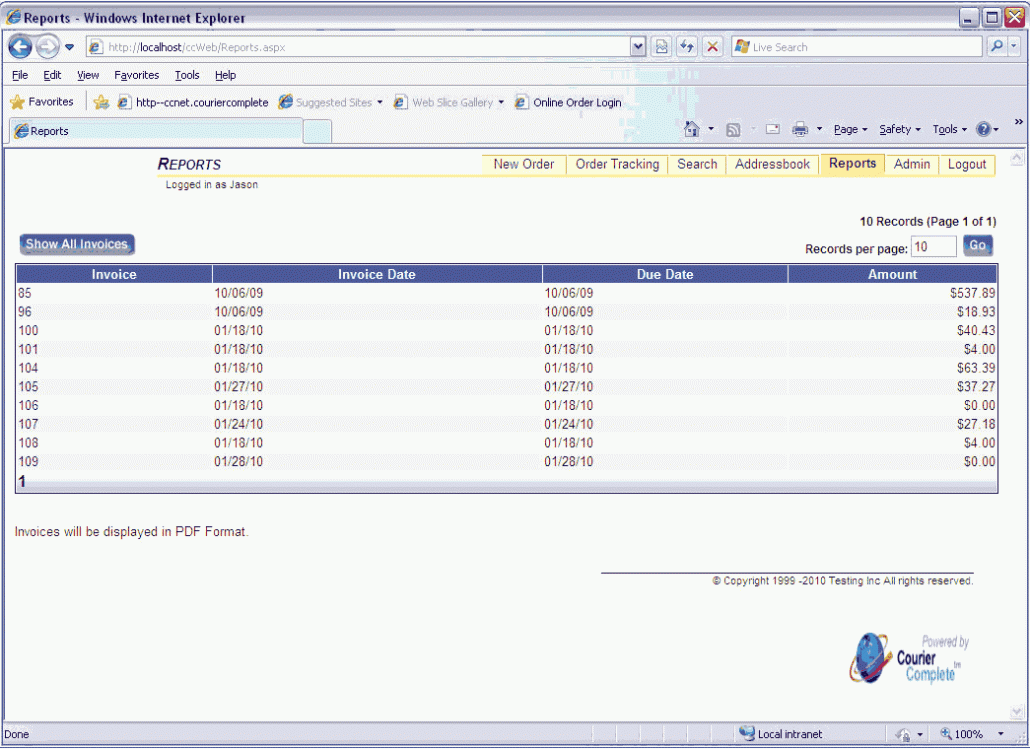
Task: Go to the New Order tab
Action: pos(523,164)
